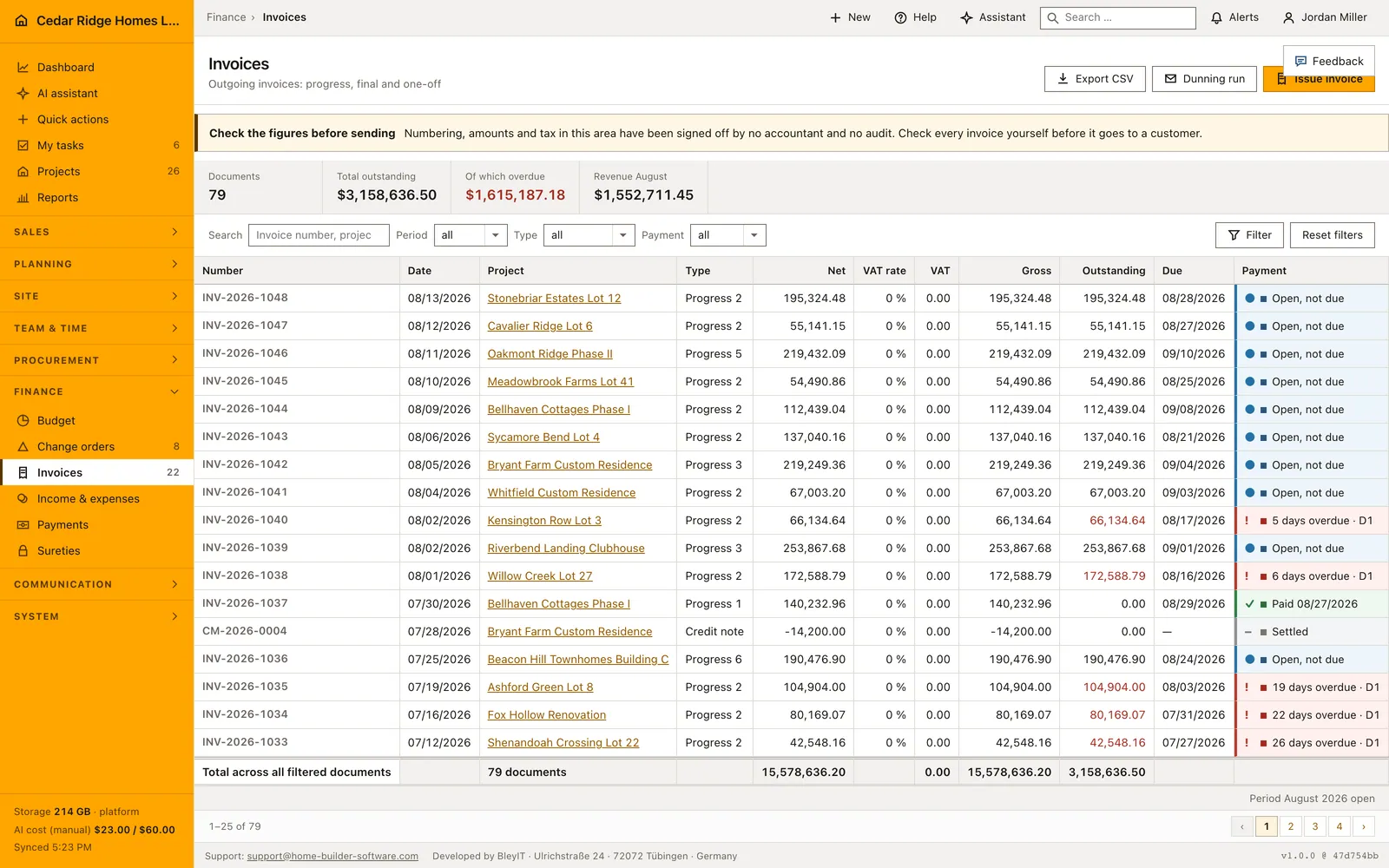Open the Stonebriar Estates Lot 12 project link
The width and height of the screenshot is (1389, 868).
[x=554, y=299]
